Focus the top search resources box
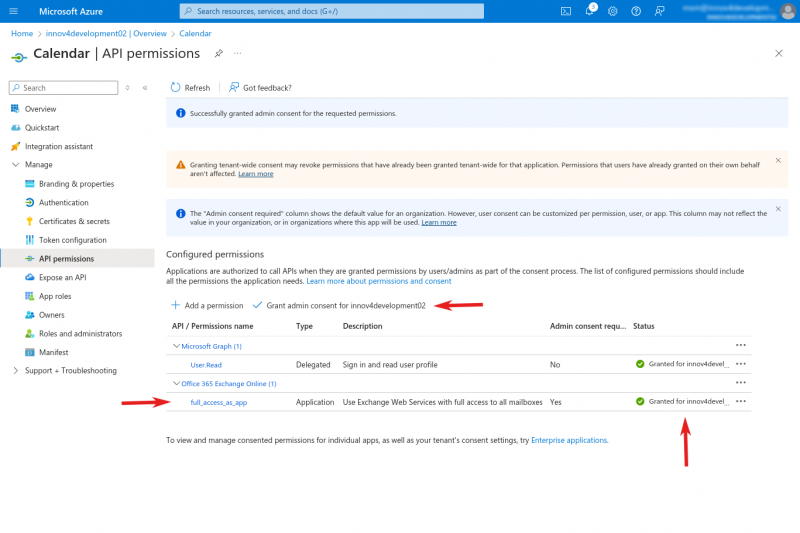This screenshot has width=800, height=533. (x=332, y=11)
